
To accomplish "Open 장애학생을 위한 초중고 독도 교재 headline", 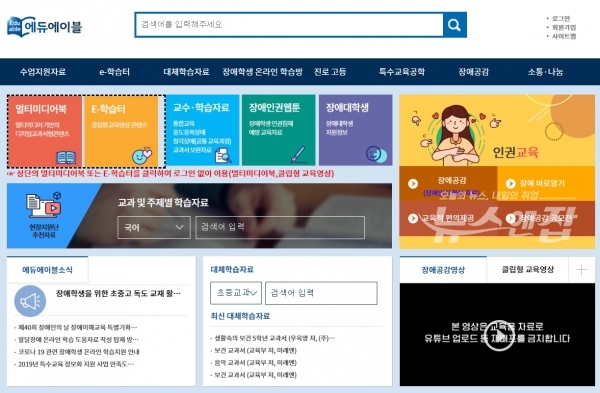I will 118,294.
